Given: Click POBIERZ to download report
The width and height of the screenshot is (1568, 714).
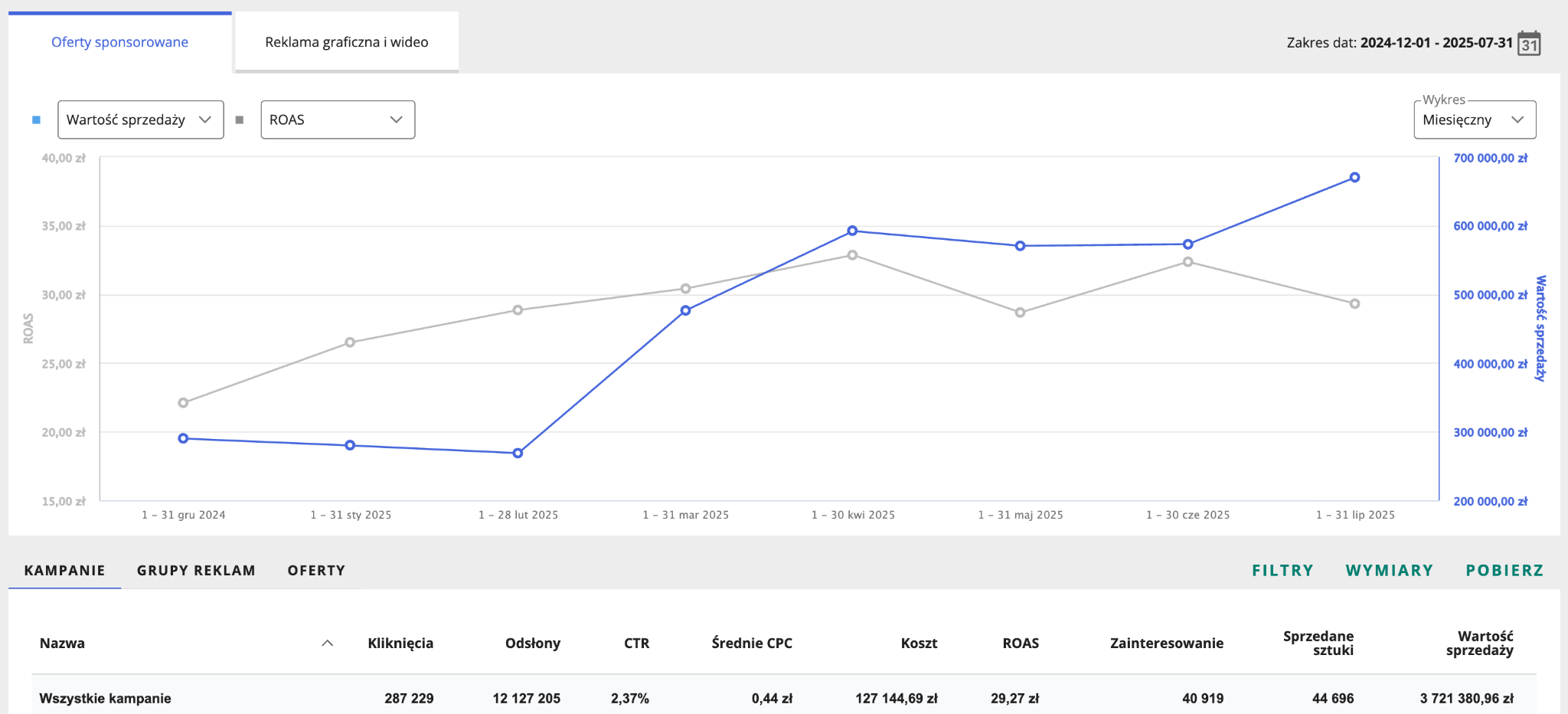Looking at the screenshot, I should pos(1504,570).
